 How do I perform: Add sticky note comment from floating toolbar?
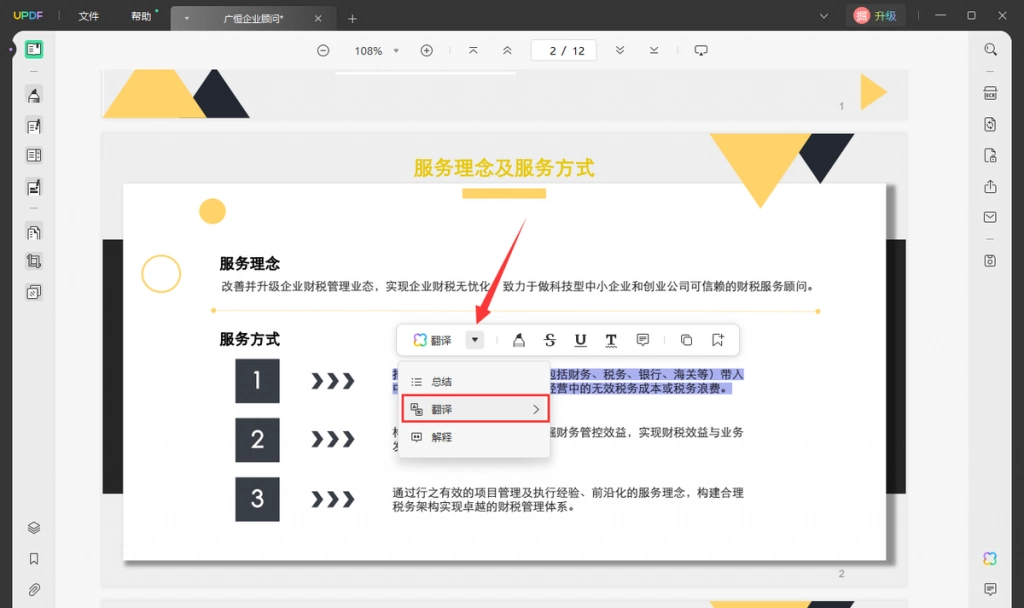(x=643, y=340)
